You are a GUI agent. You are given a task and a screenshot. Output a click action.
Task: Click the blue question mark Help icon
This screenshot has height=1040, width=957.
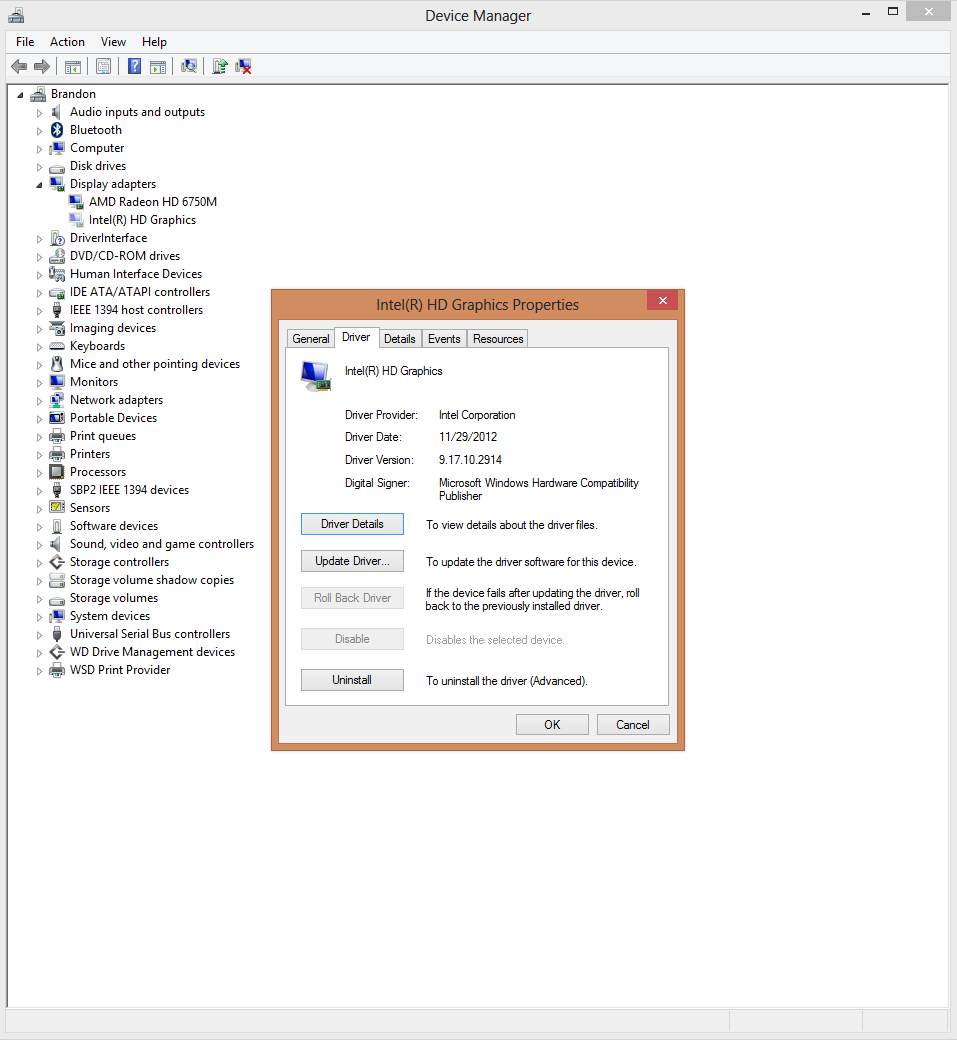pyautogui.click(x=135, y=66)
